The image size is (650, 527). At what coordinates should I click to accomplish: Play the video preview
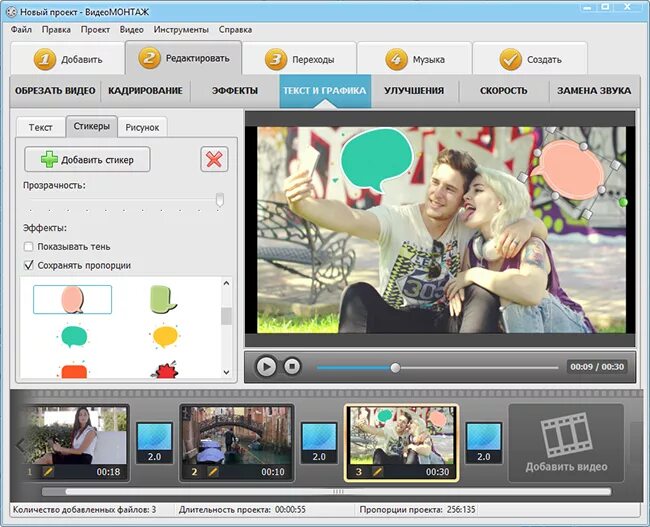[266, 367]
